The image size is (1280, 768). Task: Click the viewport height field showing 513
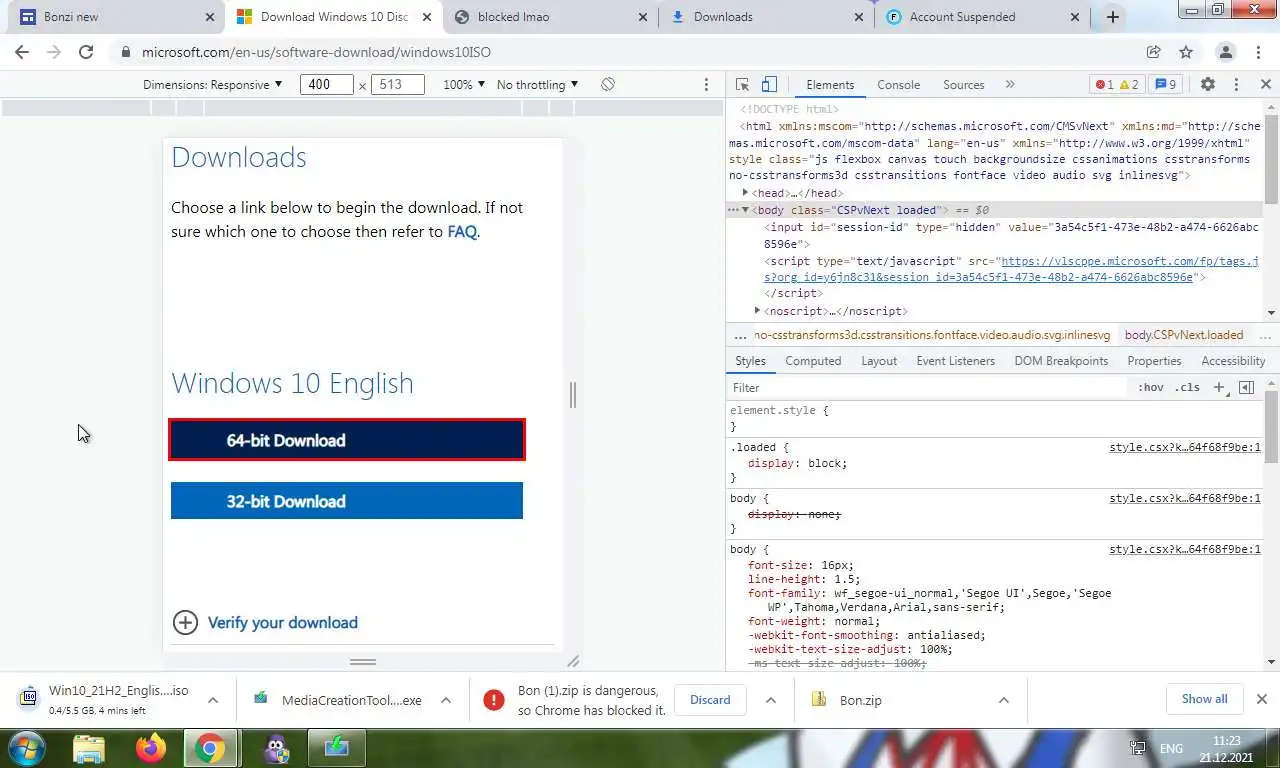click(397, 85)
